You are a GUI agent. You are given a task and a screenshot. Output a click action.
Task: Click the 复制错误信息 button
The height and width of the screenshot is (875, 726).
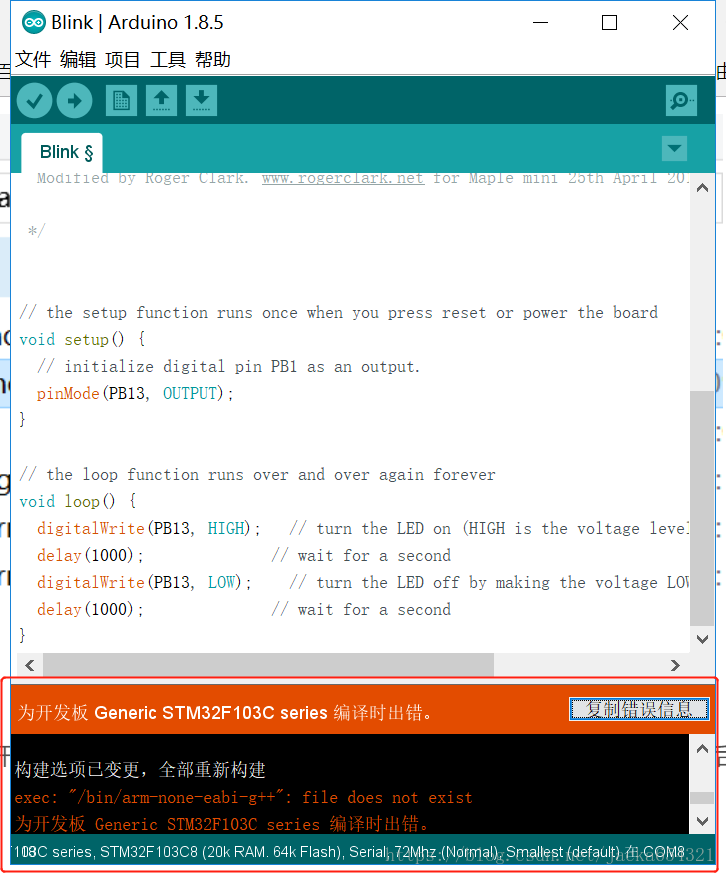point(639,709)
